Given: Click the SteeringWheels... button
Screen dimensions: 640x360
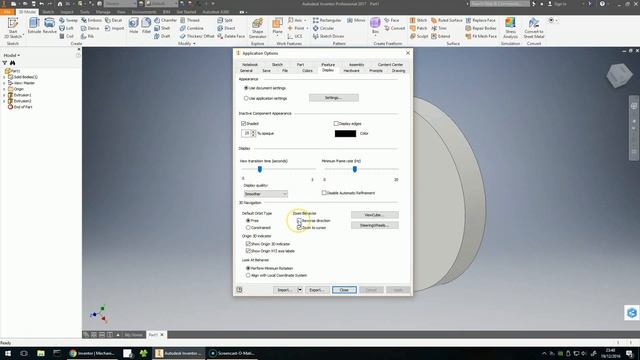Looking at the screenshot, I should click(375, 225).
